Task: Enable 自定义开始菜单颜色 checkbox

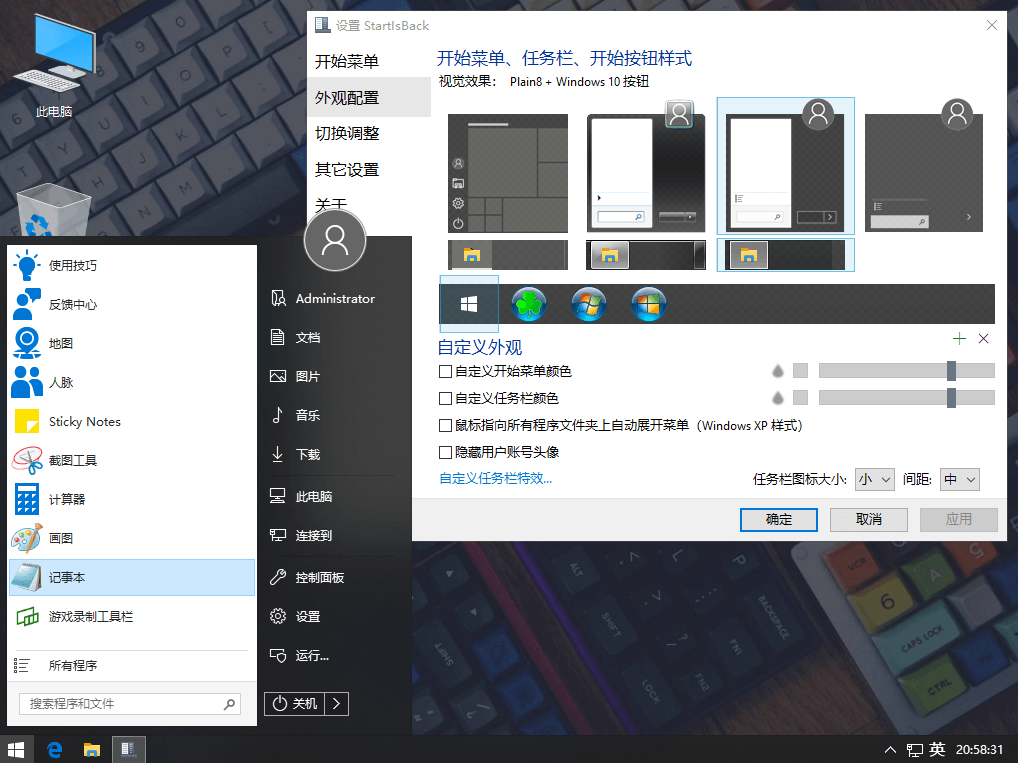Action: coord(445,371)
